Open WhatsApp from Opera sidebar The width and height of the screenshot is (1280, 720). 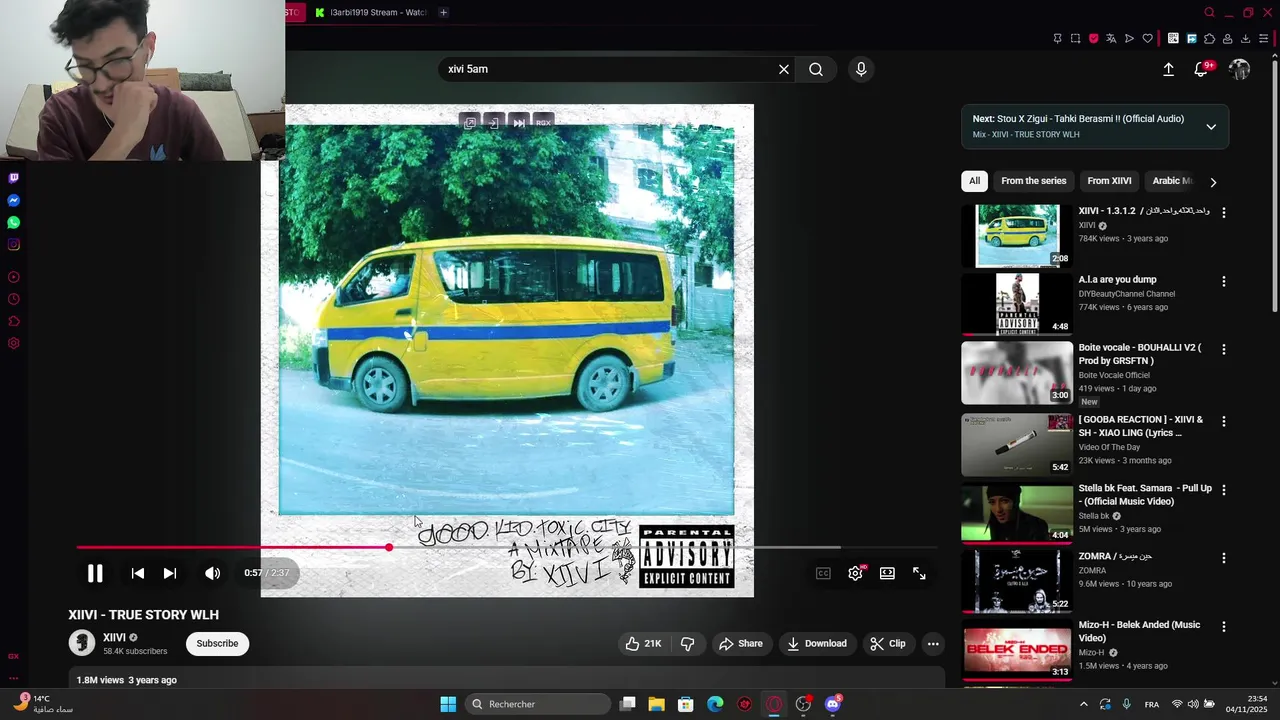pyautogui.click(x=14, y=222)
